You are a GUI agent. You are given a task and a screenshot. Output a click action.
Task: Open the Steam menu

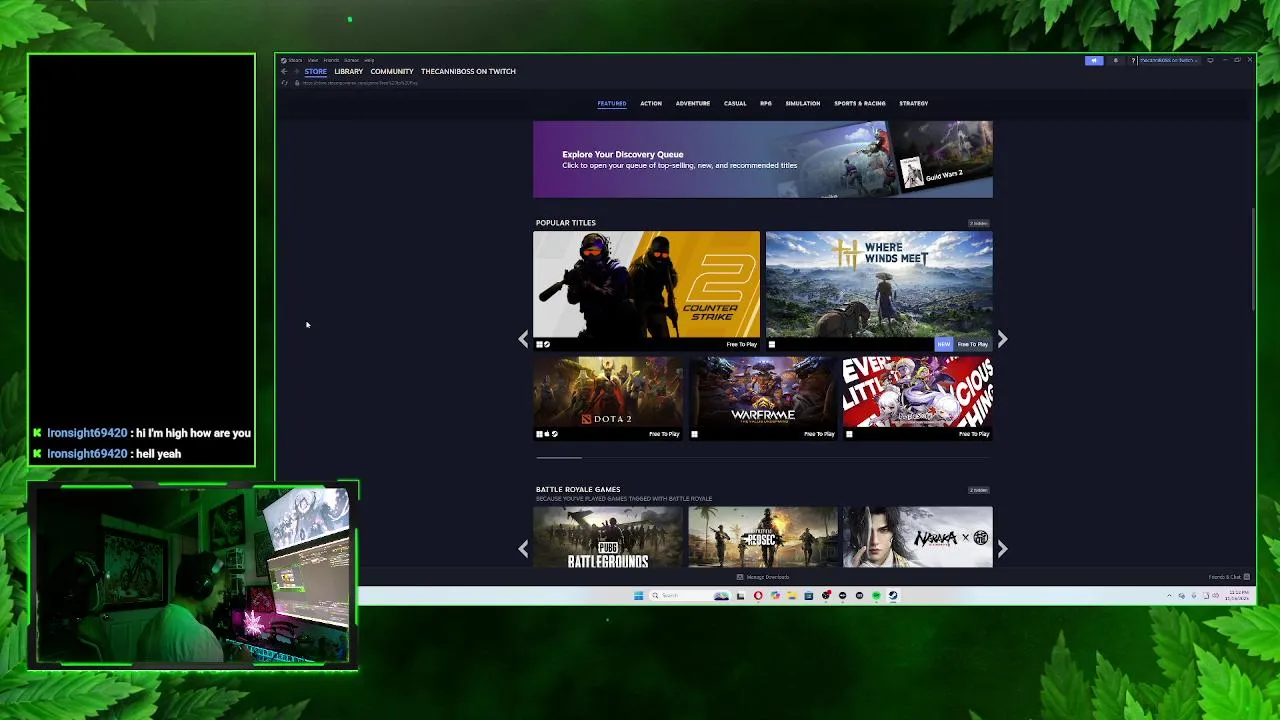coord(295,60)
